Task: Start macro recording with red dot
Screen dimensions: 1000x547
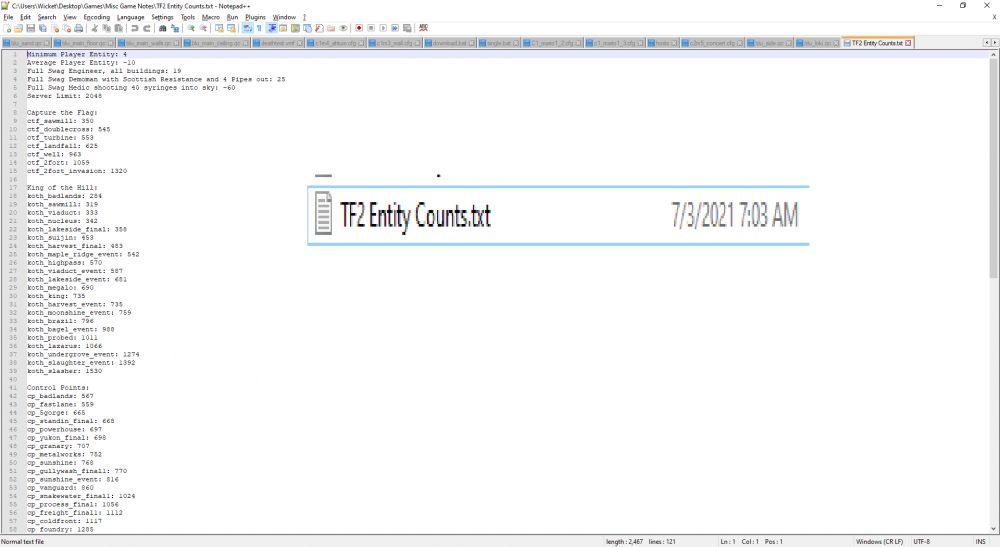Action: [359, 28]
